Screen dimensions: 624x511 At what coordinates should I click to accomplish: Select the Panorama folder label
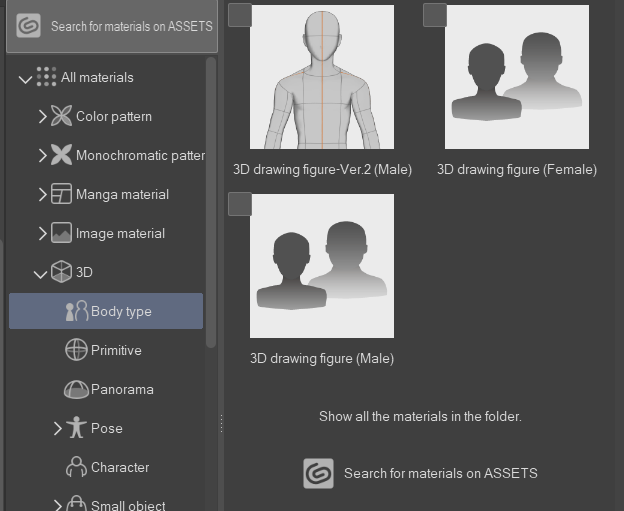pyautogui.click(x=122, y=389)
